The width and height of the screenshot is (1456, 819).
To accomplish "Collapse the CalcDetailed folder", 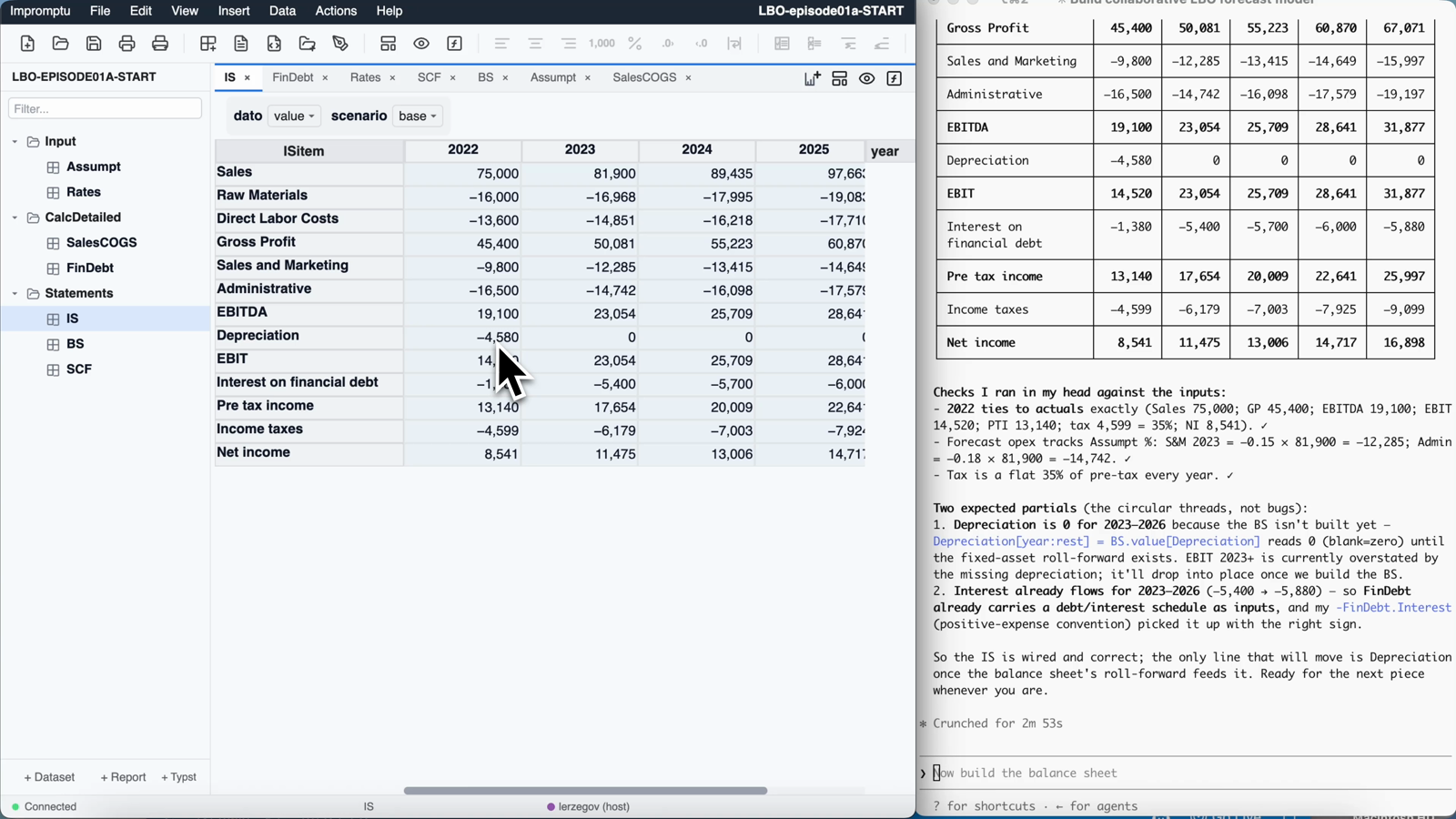I will point(15,217).
